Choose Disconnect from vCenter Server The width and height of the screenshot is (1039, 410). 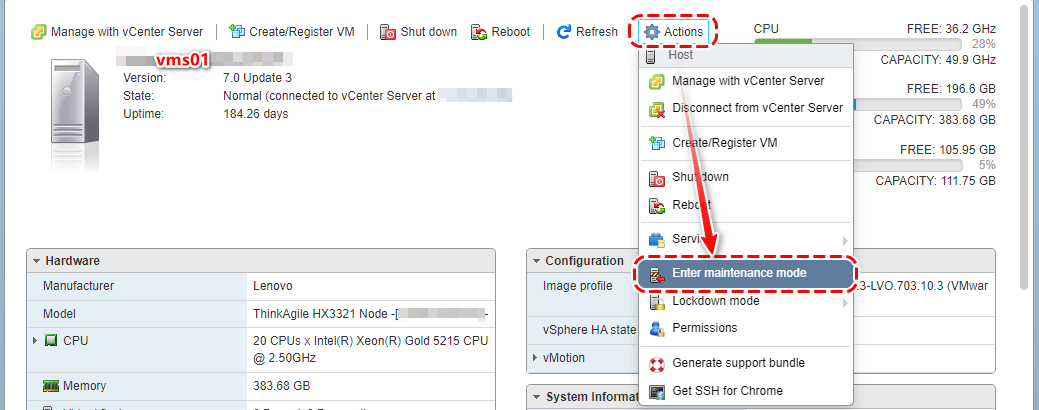pos(757,108)
